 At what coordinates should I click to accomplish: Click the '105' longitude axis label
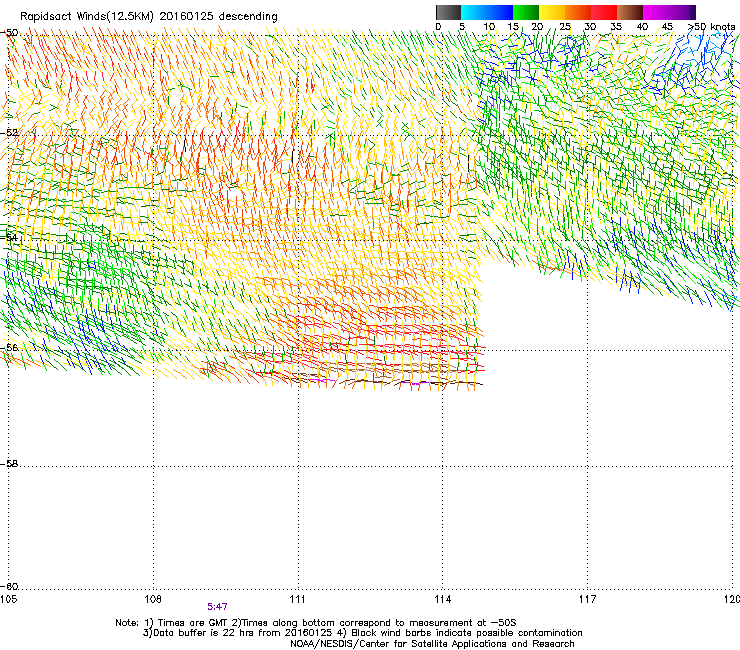(8, 599)
